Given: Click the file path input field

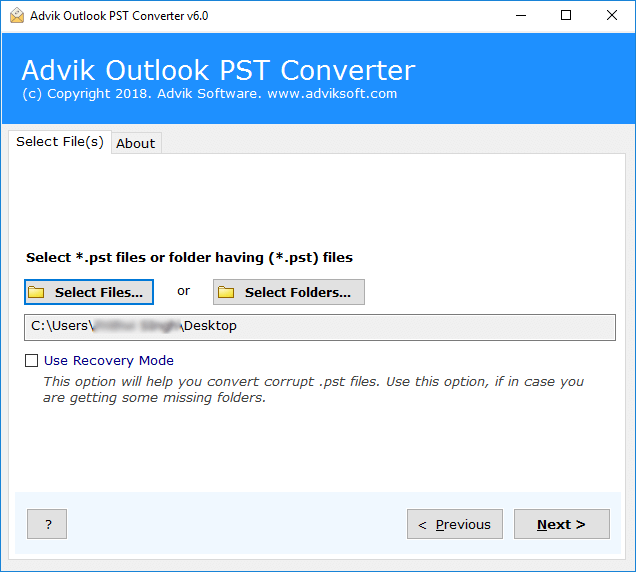Looking at the screenshot, I should coord(320,327).
